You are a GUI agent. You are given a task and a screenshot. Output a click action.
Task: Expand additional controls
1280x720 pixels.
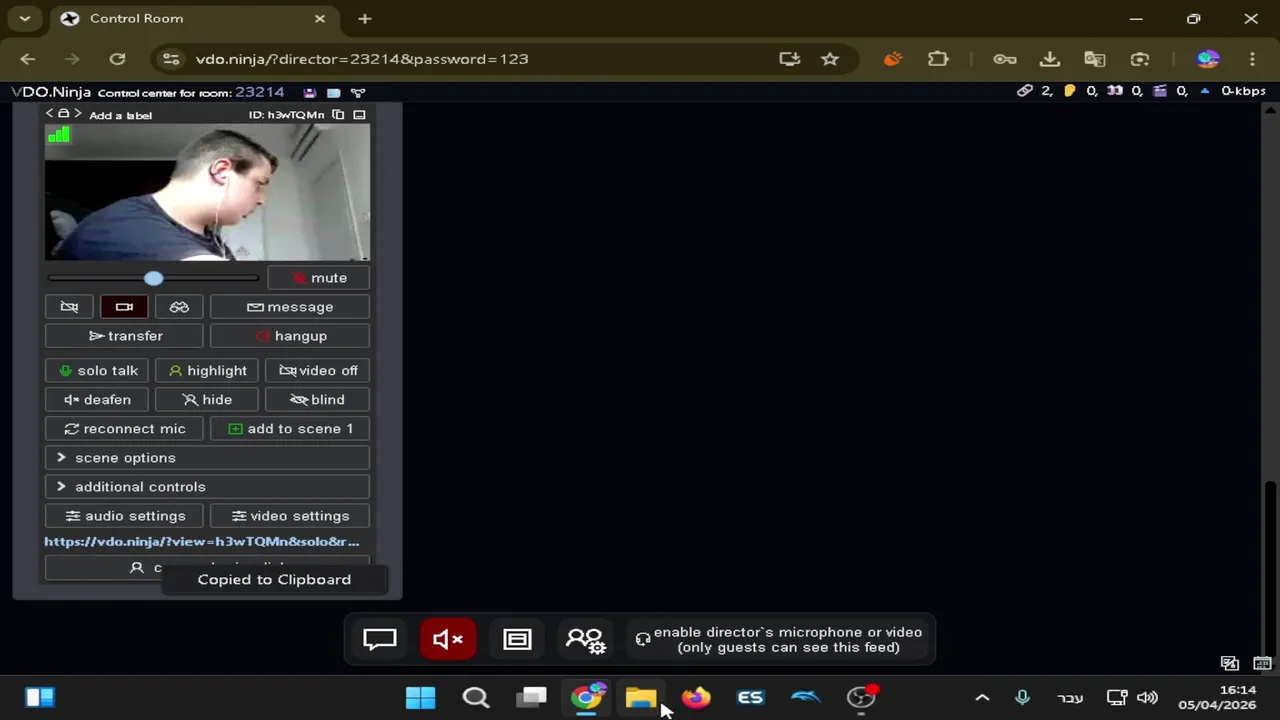coord(207,486)
